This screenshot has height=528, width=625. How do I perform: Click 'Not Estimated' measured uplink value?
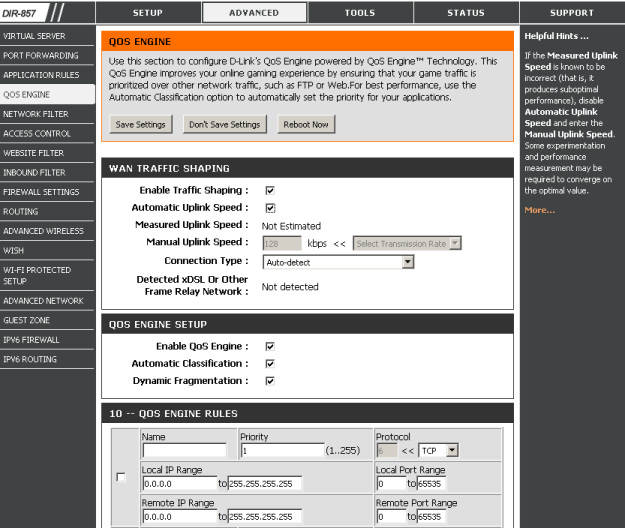(291, 226)
